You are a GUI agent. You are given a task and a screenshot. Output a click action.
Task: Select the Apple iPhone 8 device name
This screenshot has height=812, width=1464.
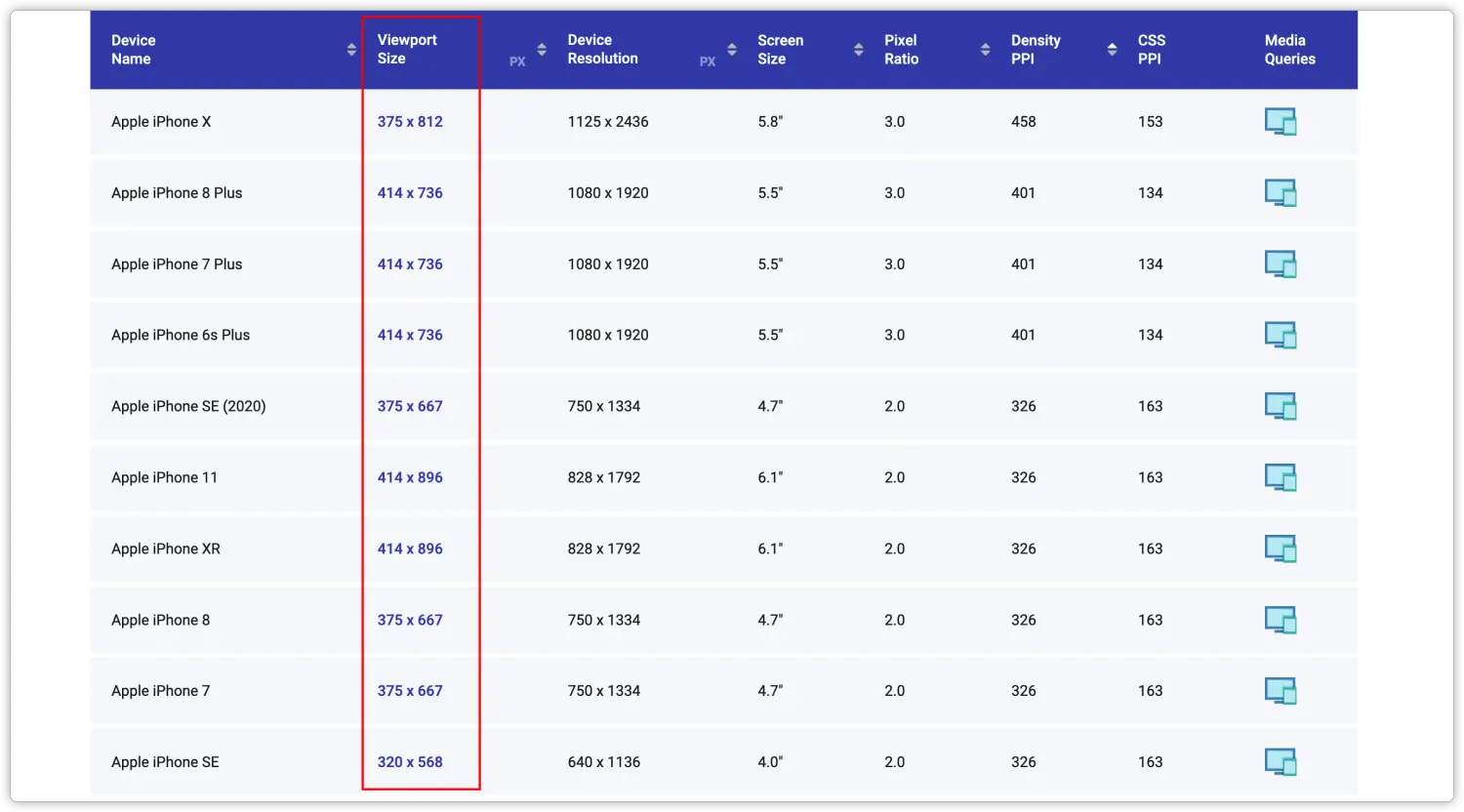pyautogui.click(x=160, y=620)
